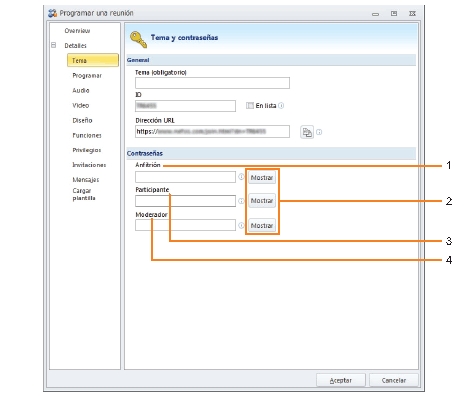Open the Mensajes section
Viewport: 468px width, 397px height.
(x=86, y=180)
